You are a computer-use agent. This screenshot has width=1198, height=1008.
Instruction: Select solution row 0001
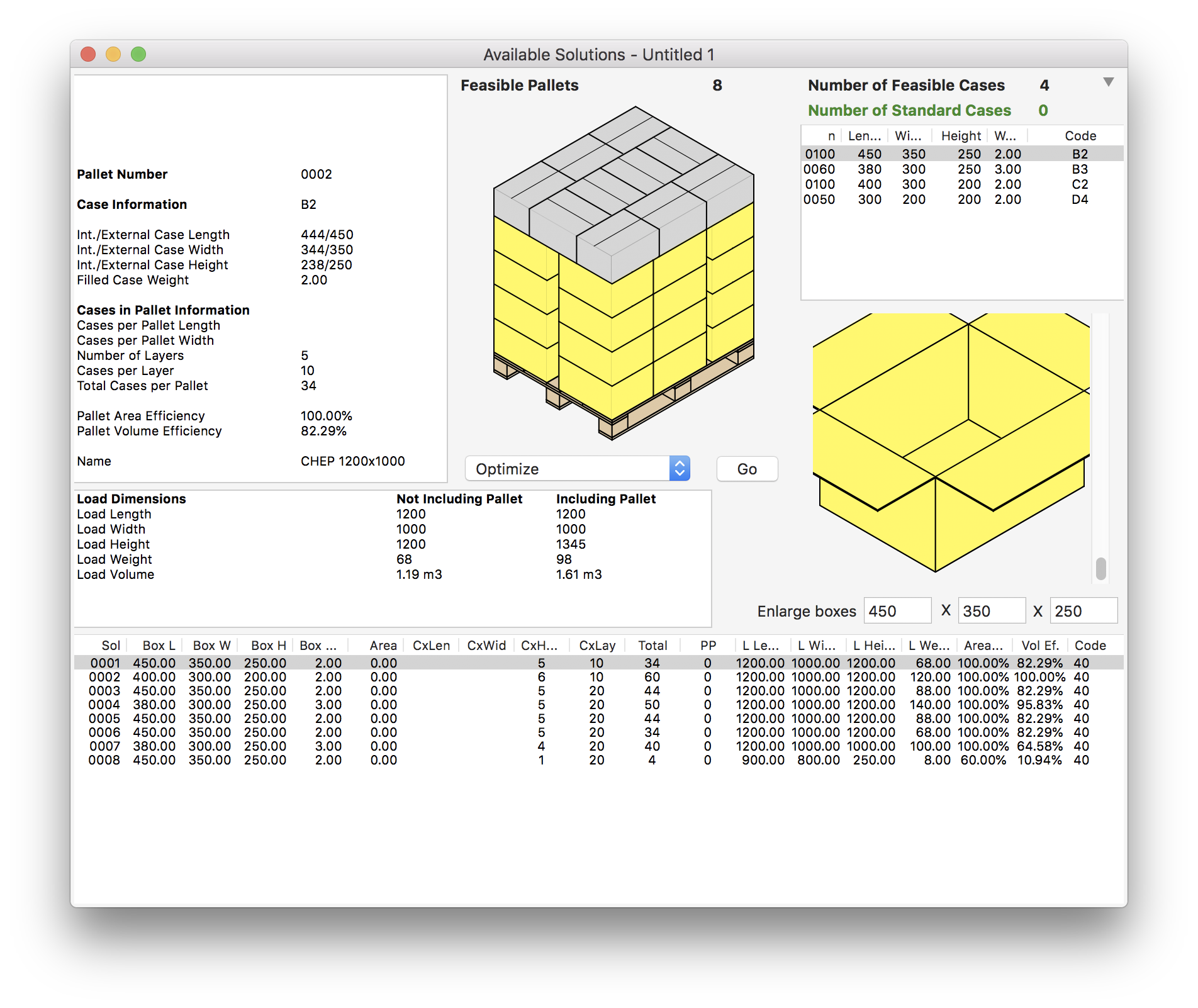[598, 663]
